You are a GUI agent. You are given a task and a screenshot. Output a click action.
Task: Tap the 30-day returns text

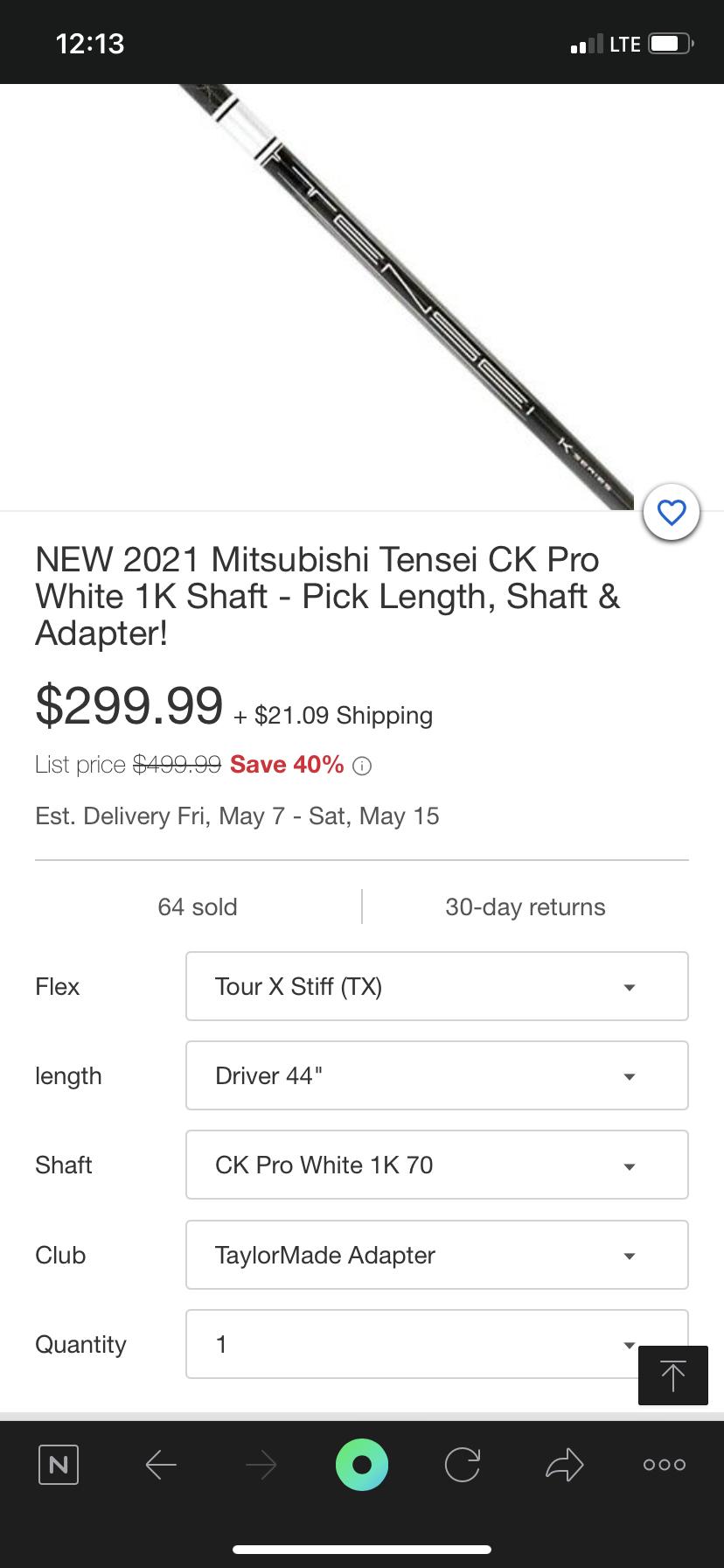pos(525,906)
